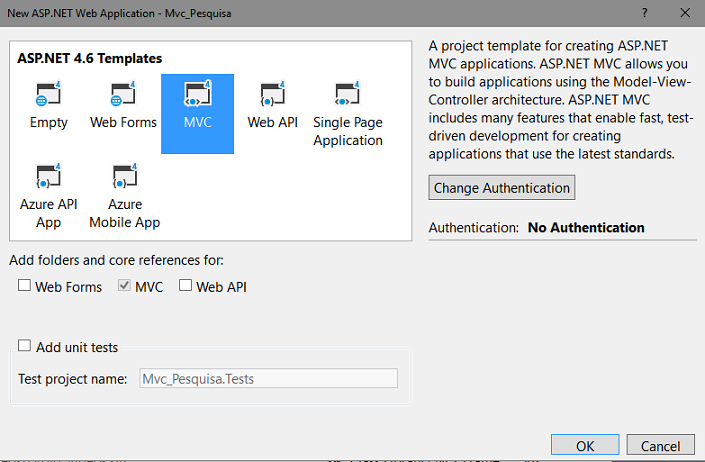Screen dimensions: 705x462
Task: Click the Cancel button
Action: [660, 445]
